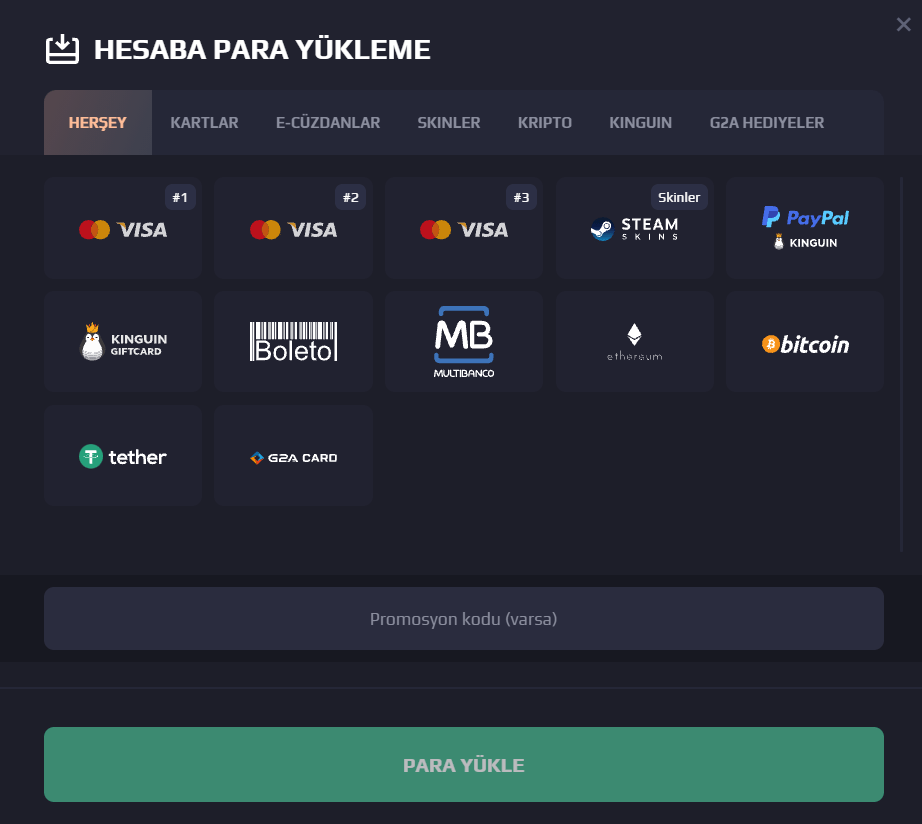
Task: Open the SKINLER tab
Action: click(449, 122)
